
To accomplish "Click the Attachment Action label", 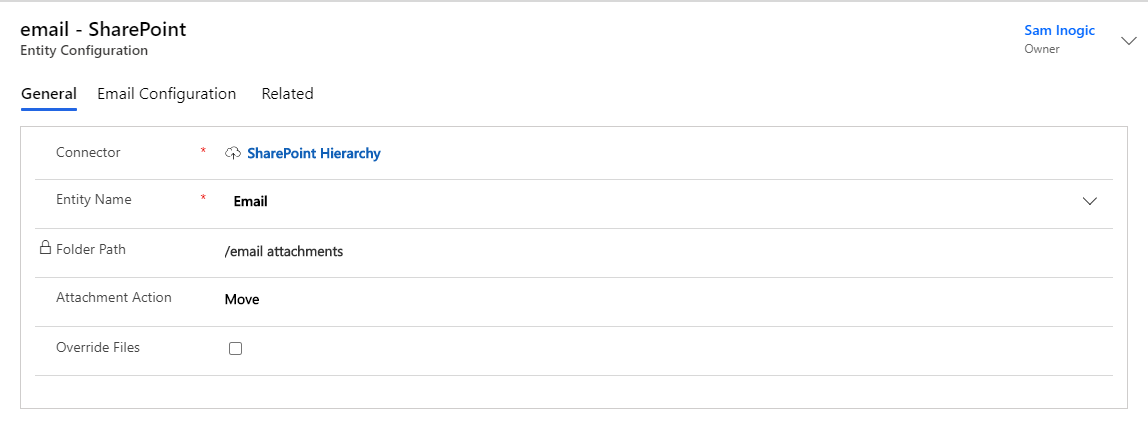I will [x=113, y=298].
